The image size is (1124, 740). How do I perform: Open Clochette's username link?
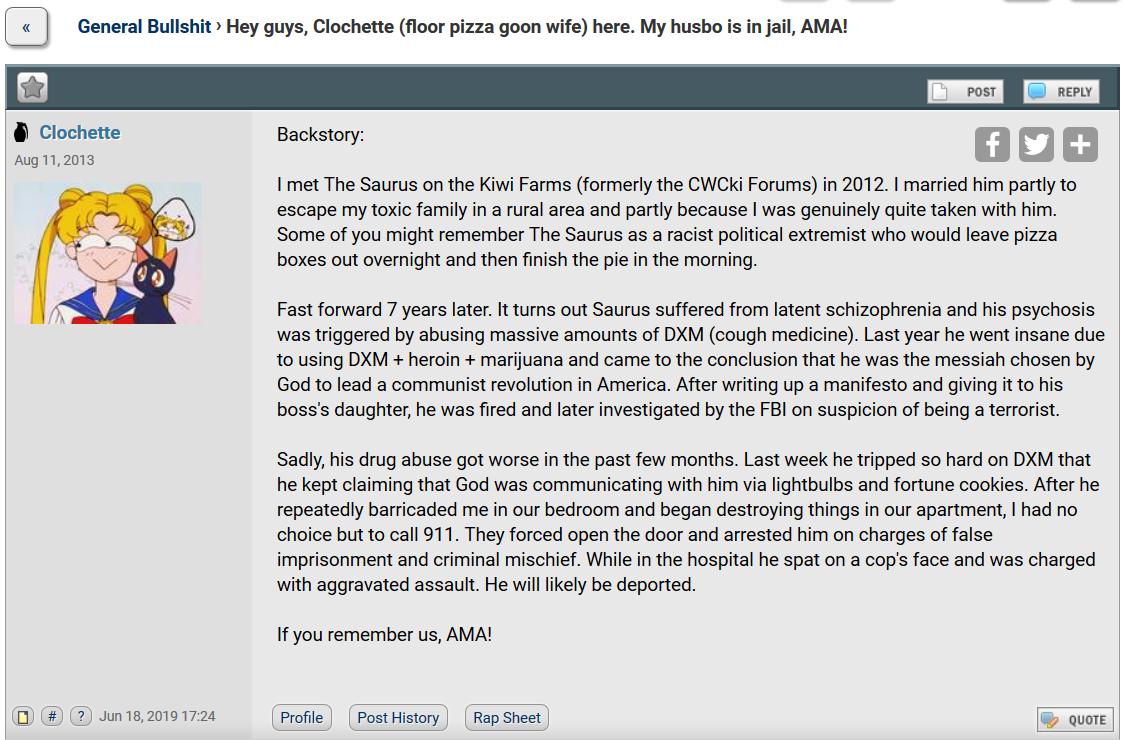point(80,133)
